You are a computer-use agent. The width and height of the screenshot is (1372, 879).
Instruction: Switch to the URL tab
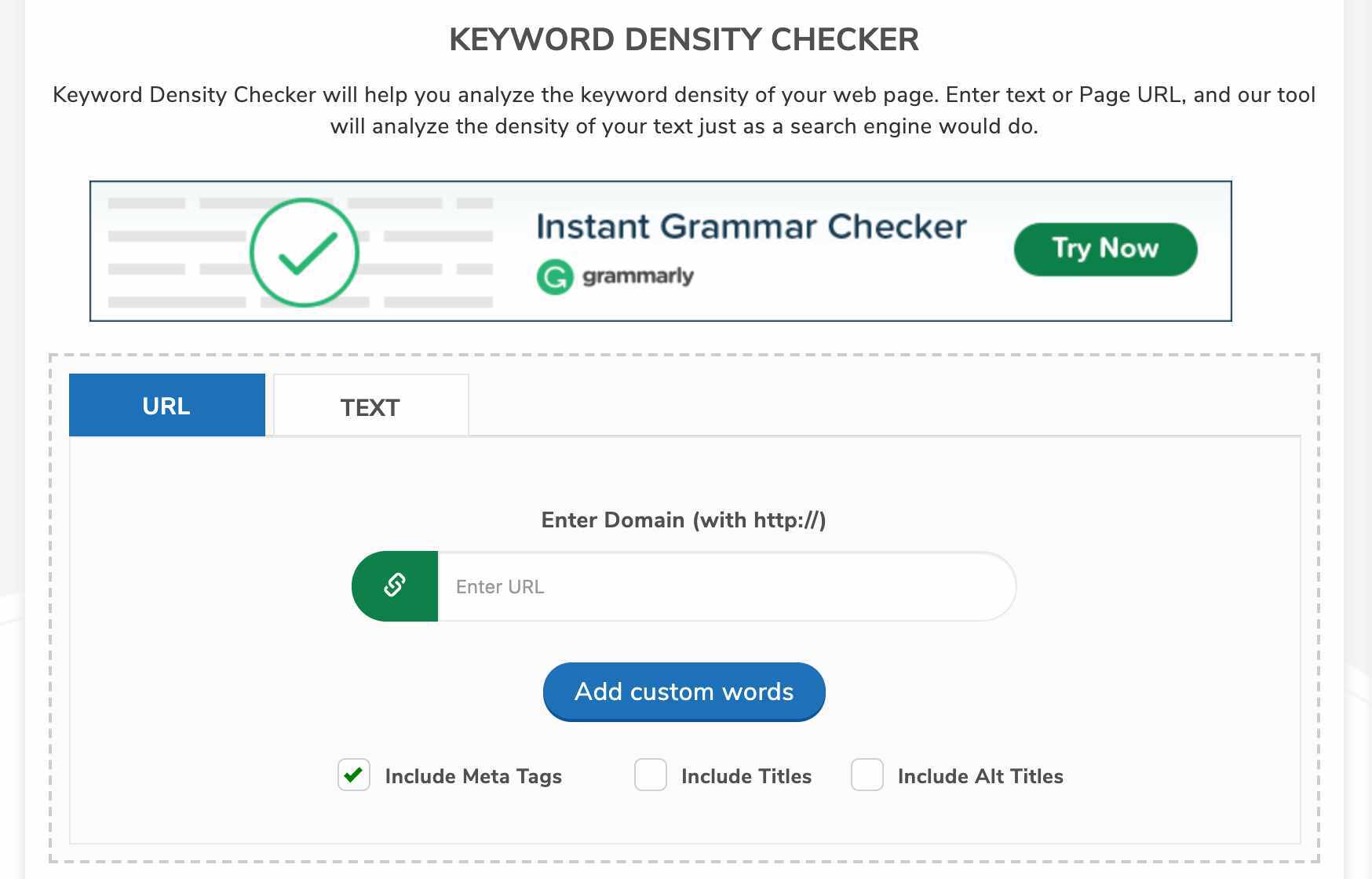pos(167,405)
